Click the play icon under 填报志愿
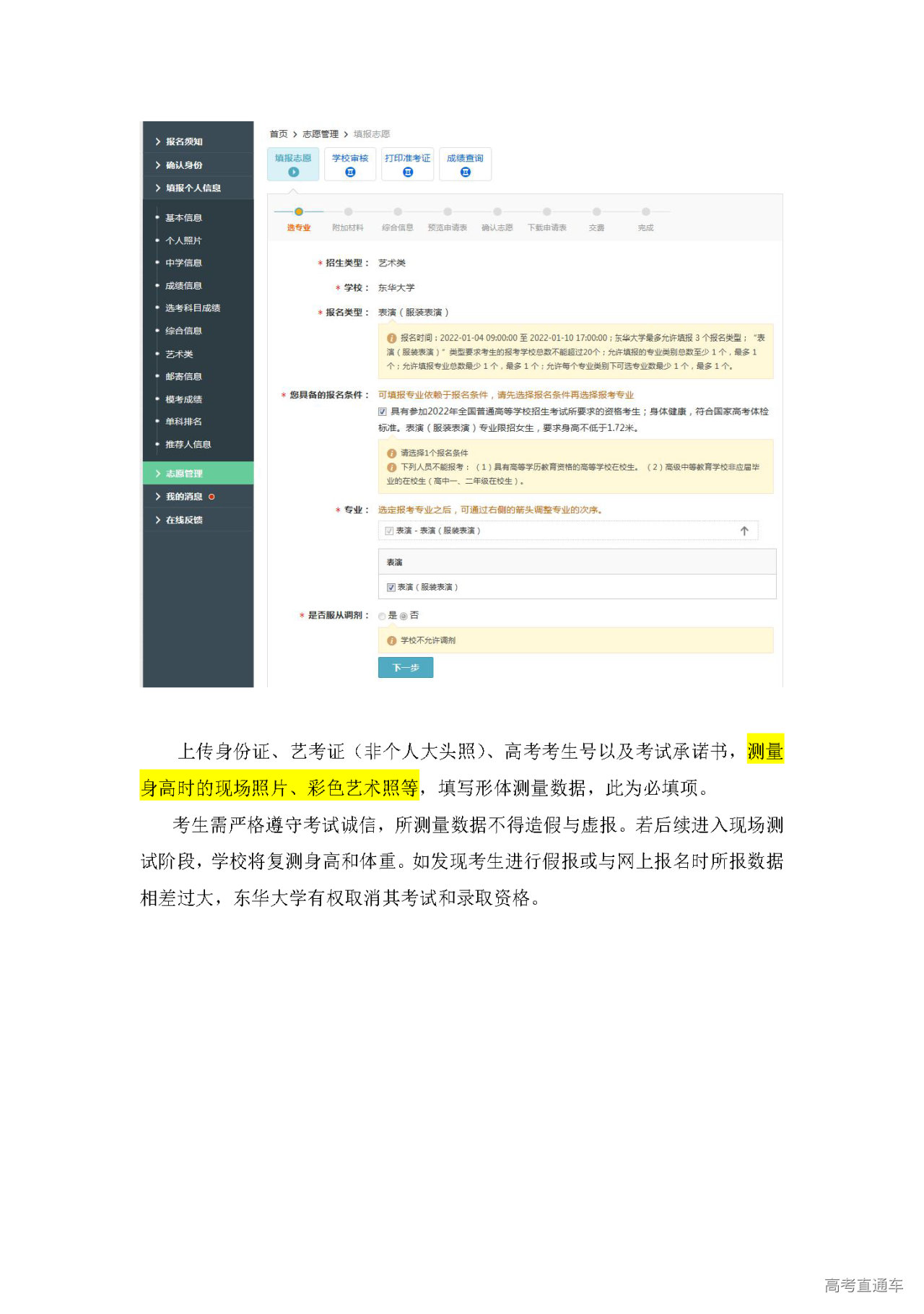924x1314 pixels. click(293, 172)
